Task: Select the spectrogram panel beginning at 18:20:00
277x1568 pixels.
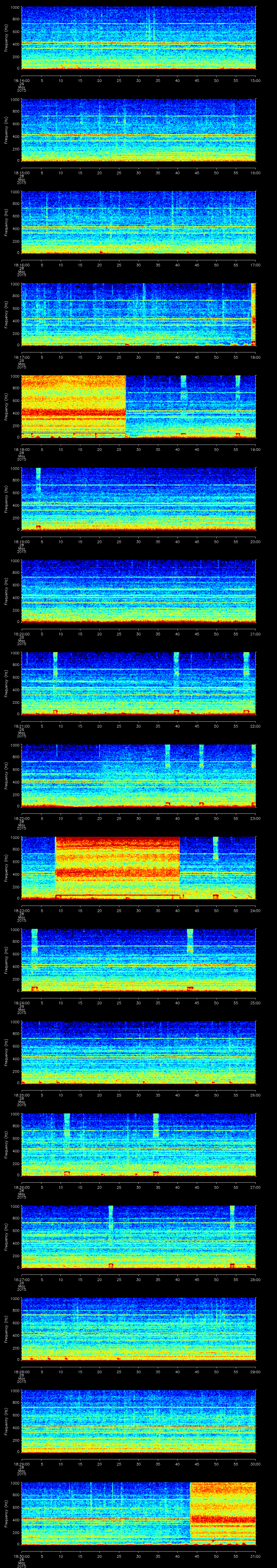Action: click(139, 591)
